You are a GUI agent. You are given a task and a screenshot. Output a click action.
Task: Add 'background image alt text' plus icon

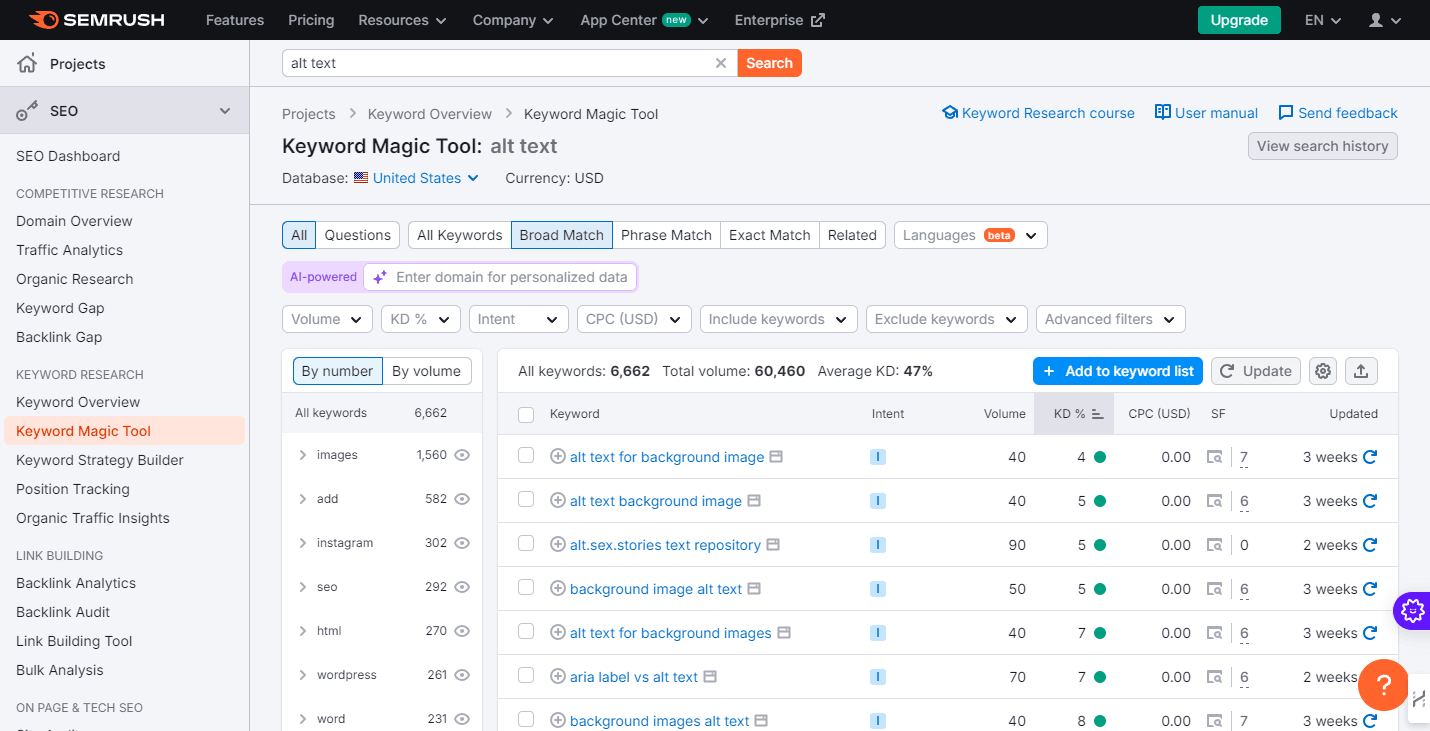pyautogui.click(x=558, y=589)
